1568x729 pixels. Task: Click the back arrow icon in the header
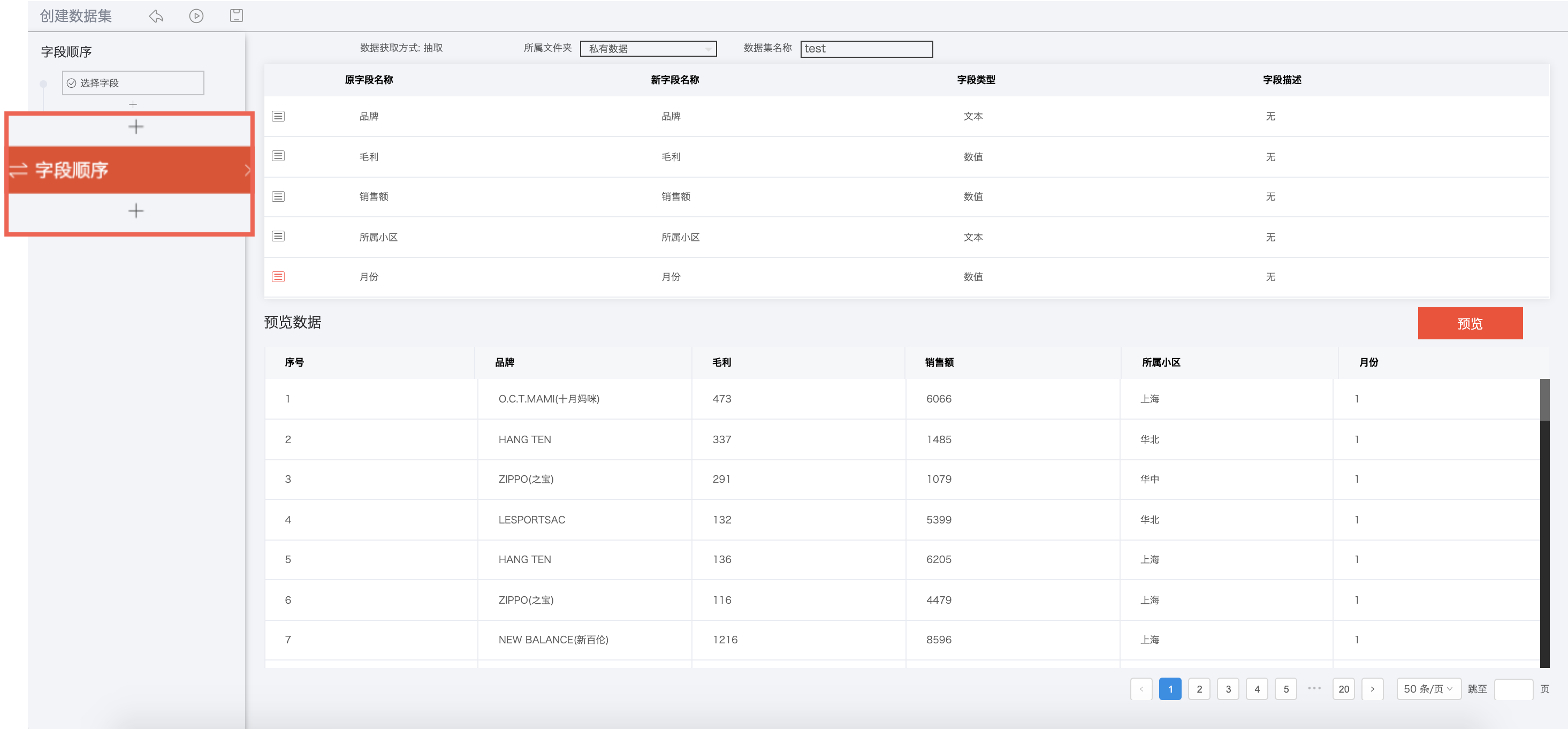point(156,16)
